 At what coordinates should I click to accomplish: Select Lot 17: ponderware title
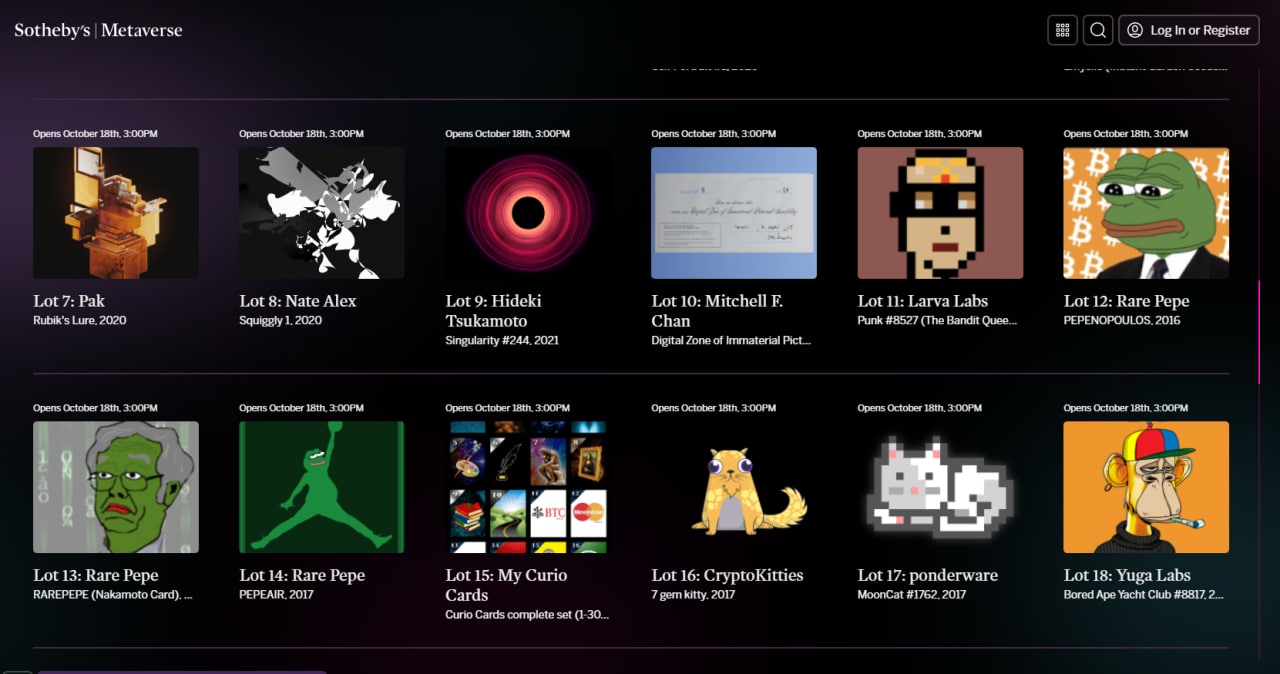[x=928, y=575]
